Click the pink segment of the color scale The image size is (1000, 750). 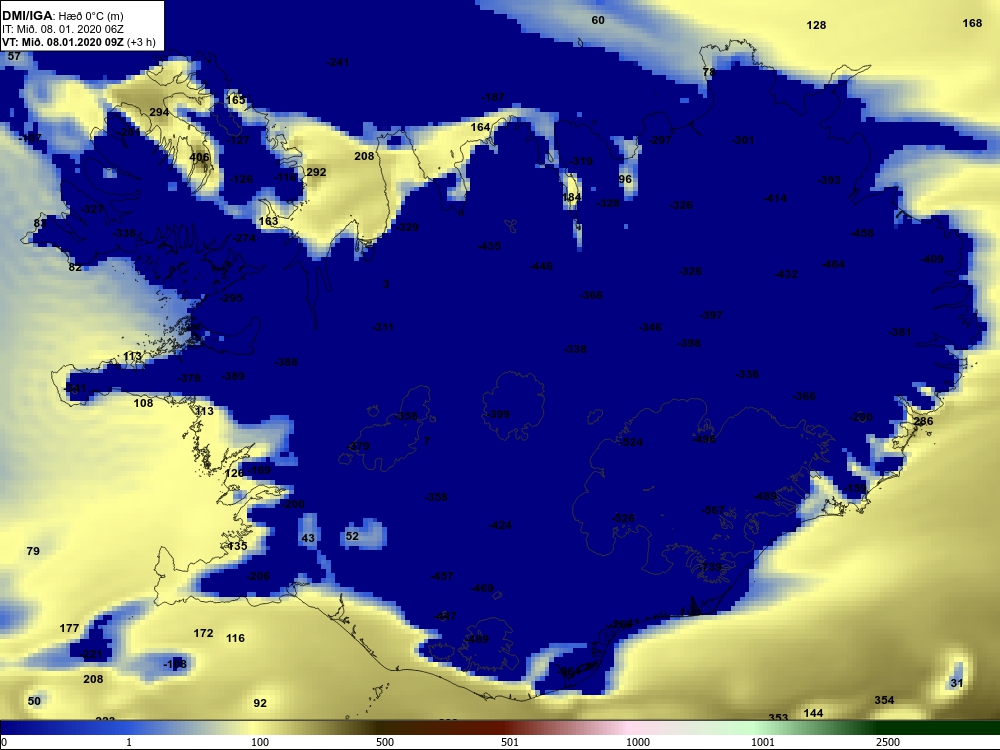tap(631, 727)
